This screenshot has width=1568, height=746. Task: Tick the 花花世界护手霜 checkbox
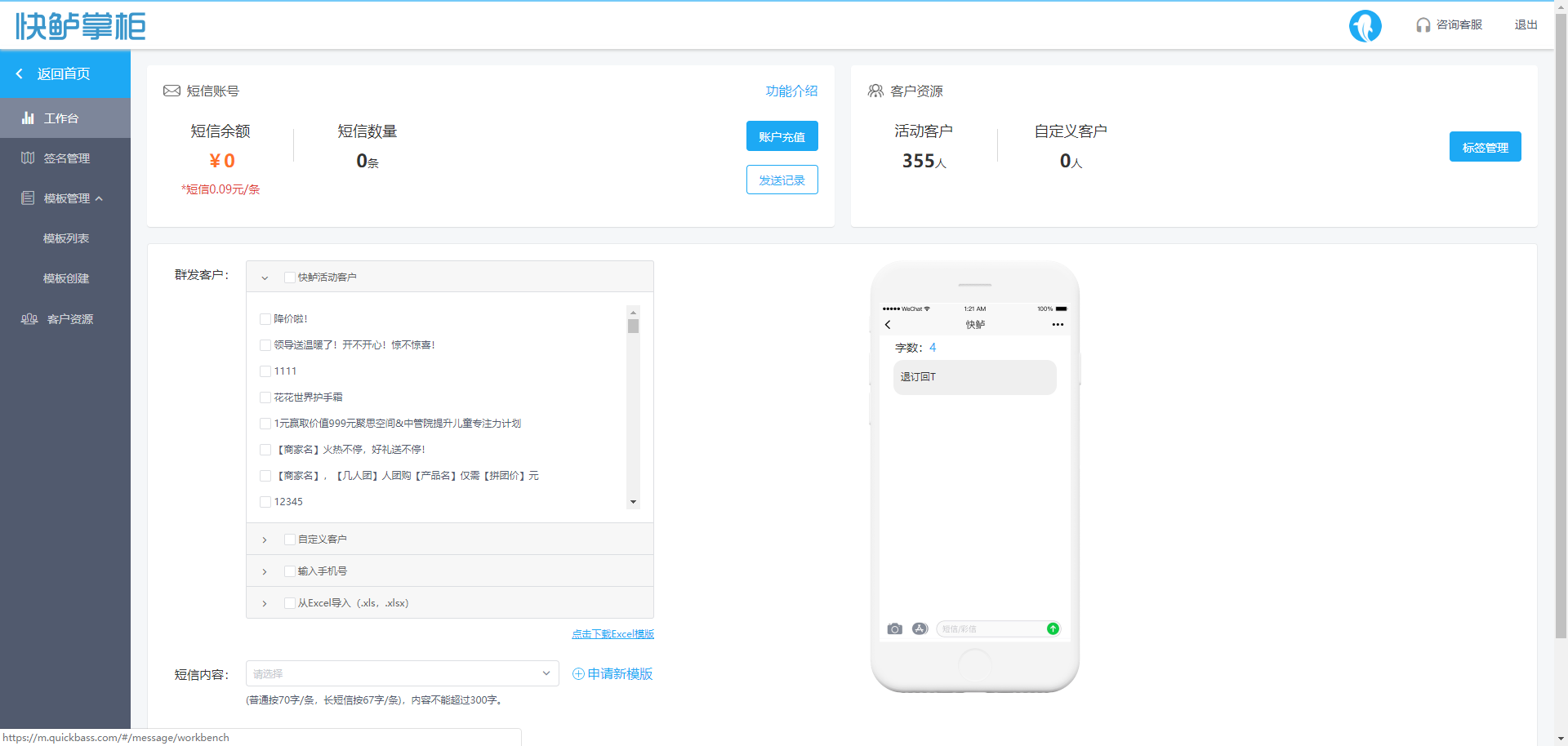click(x=265, y=397)
